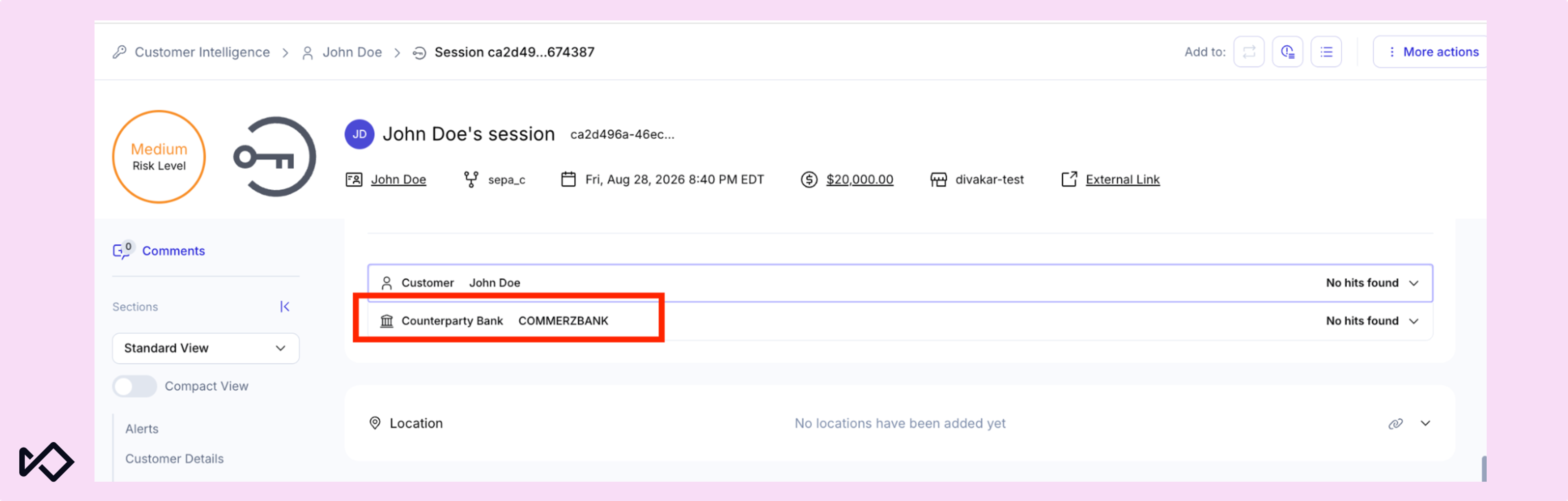Expand the Location section chevron
Image resolution: width=1568 pixels, height=501 pixels.
point(1425,423)
